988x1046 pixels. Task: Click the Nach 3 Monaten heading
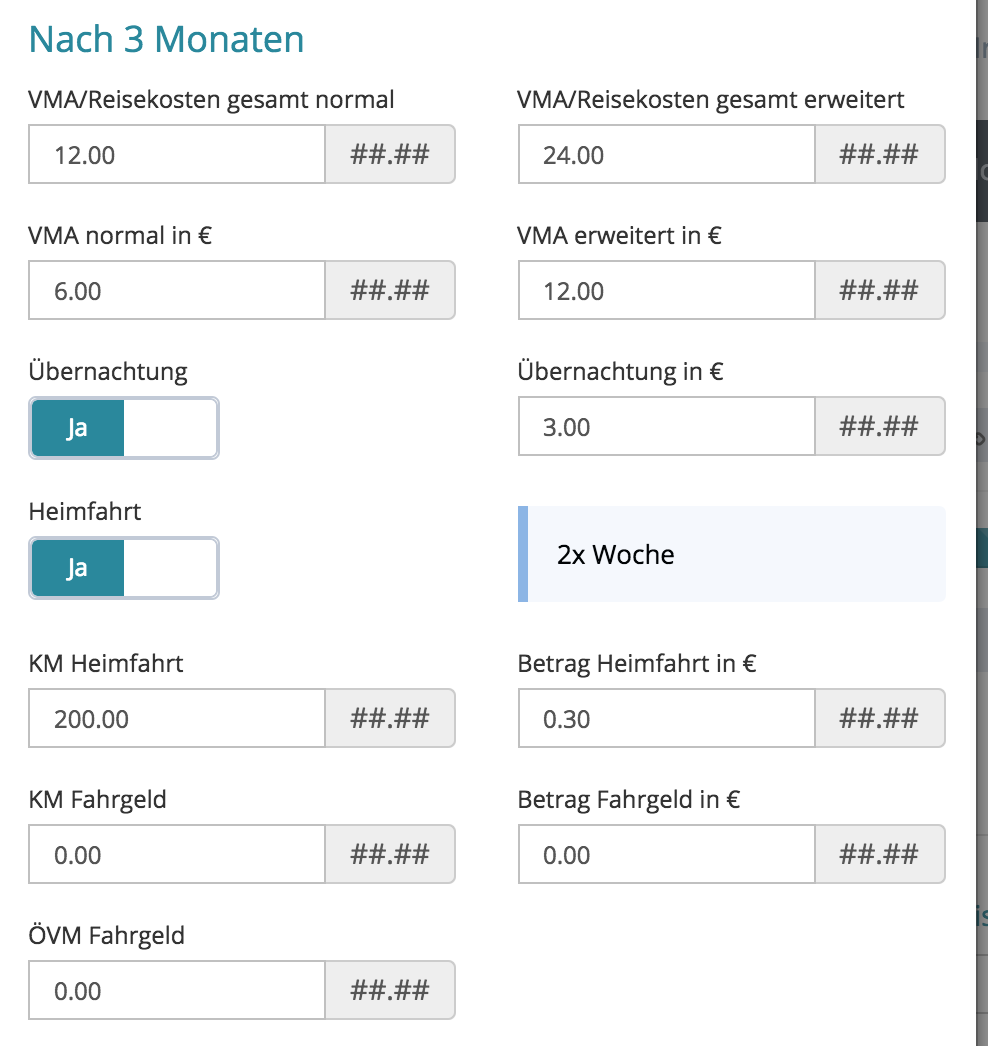point(167,40)
